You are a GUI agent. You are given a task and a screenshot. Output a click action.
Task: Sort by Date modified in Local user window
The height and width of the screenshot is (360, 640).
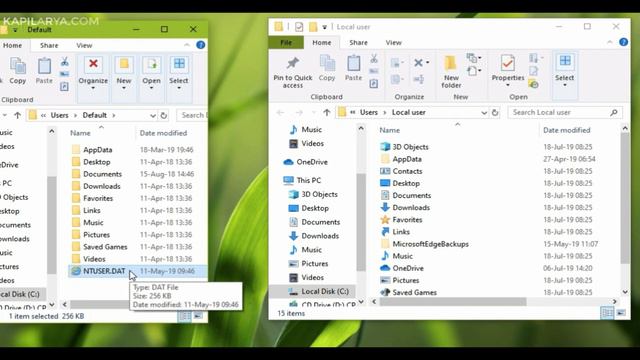pyautogui.click(x=567, y=130)
